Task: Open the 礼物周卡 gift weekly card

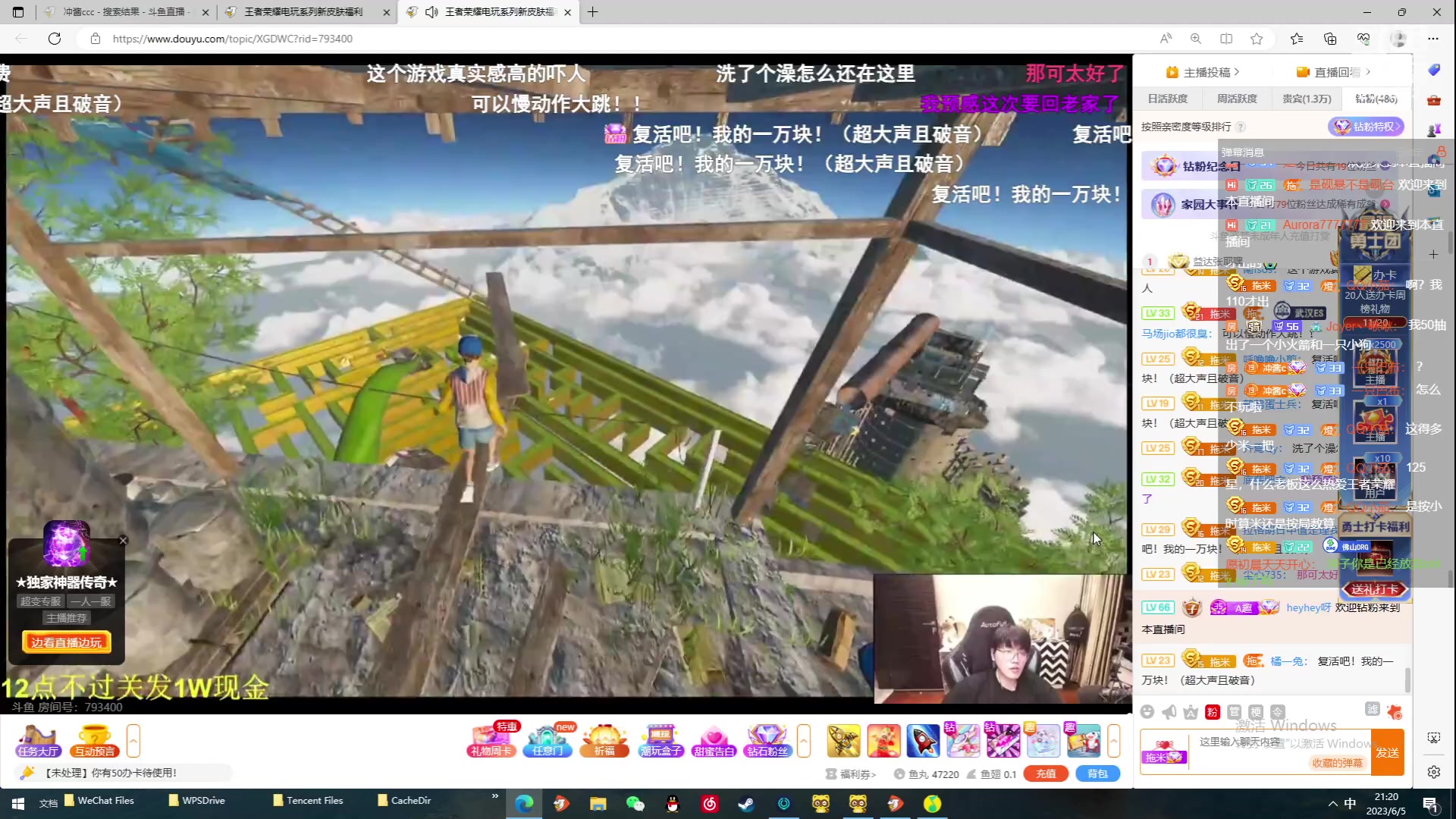Action: click(x=491, y=741)
